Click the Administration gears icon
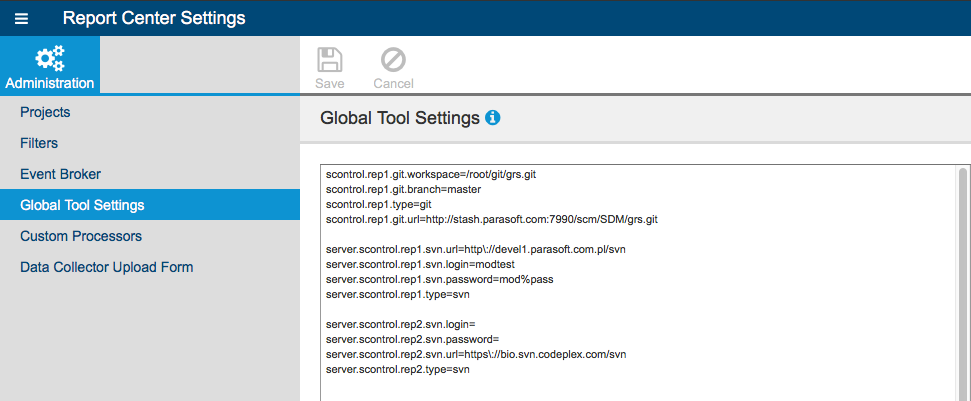 tap(50, 58)
